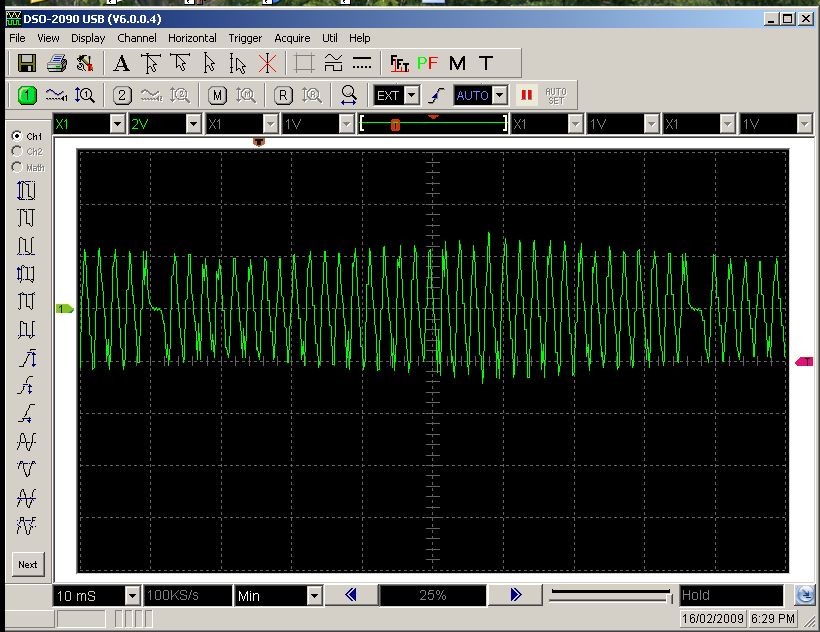Open the Help menu

(359, 38)
